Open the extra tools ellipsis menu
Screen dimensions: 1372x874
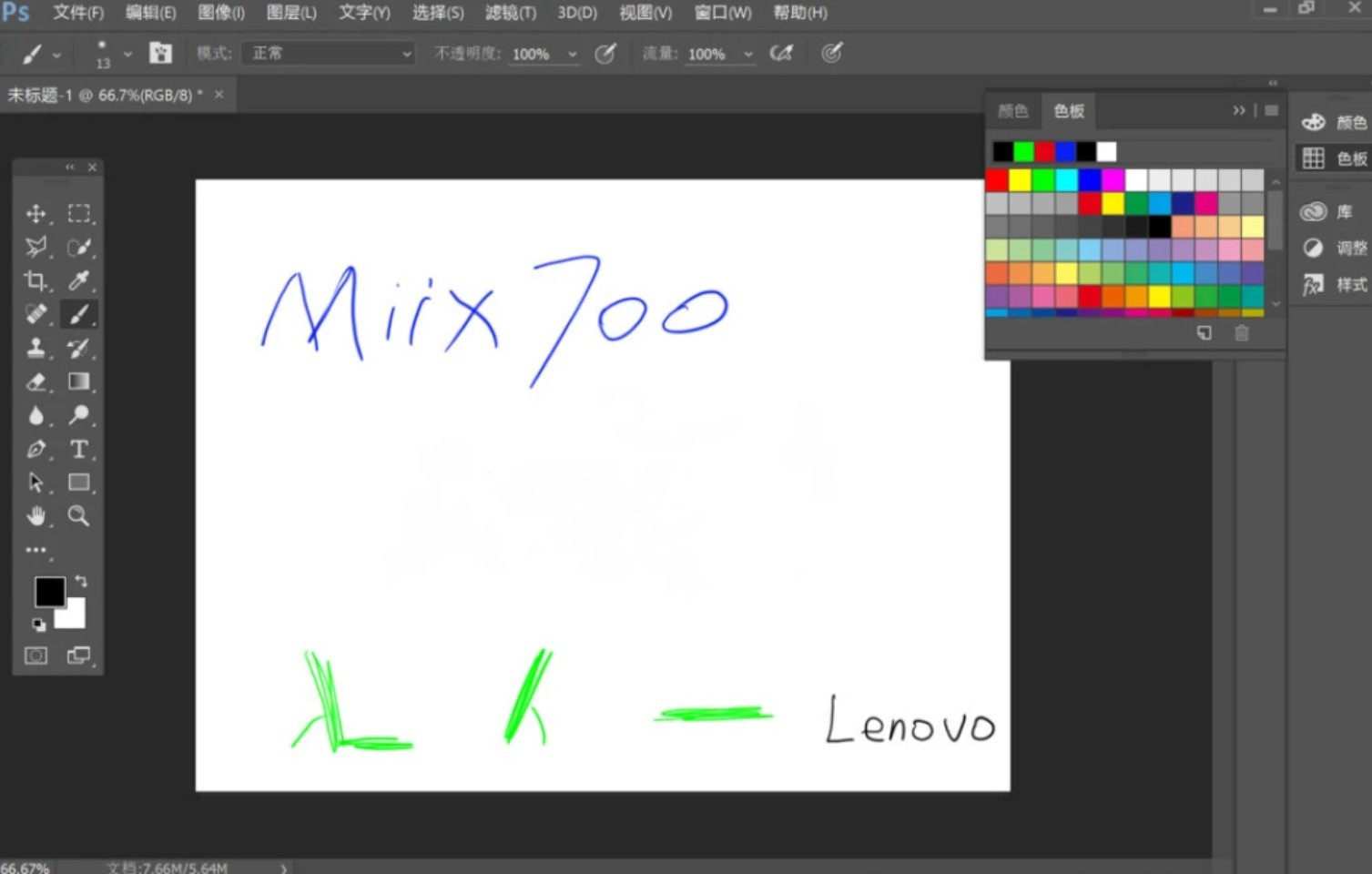36,550
